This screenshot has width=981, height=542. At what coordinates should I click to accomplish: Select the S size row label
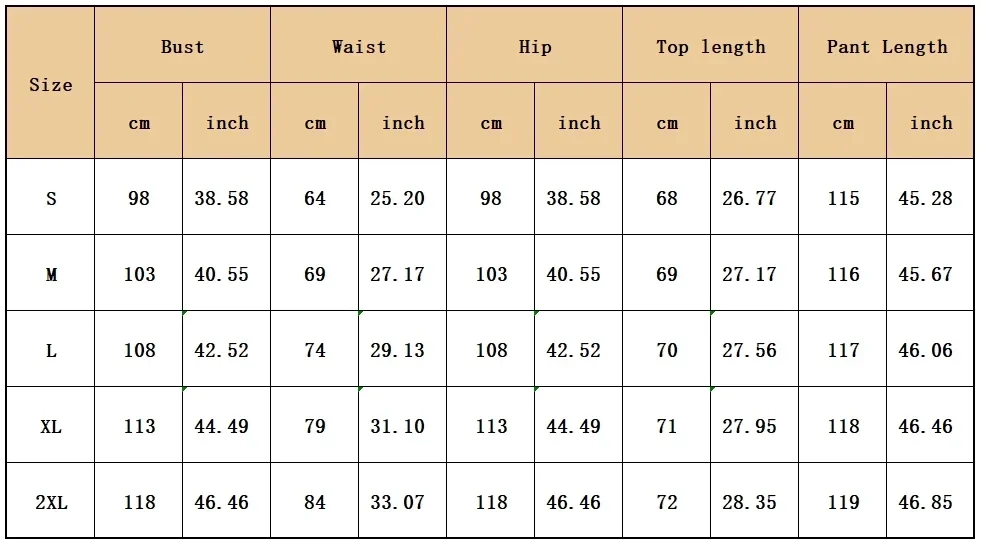pyautogui.click(x=51, y=197)
